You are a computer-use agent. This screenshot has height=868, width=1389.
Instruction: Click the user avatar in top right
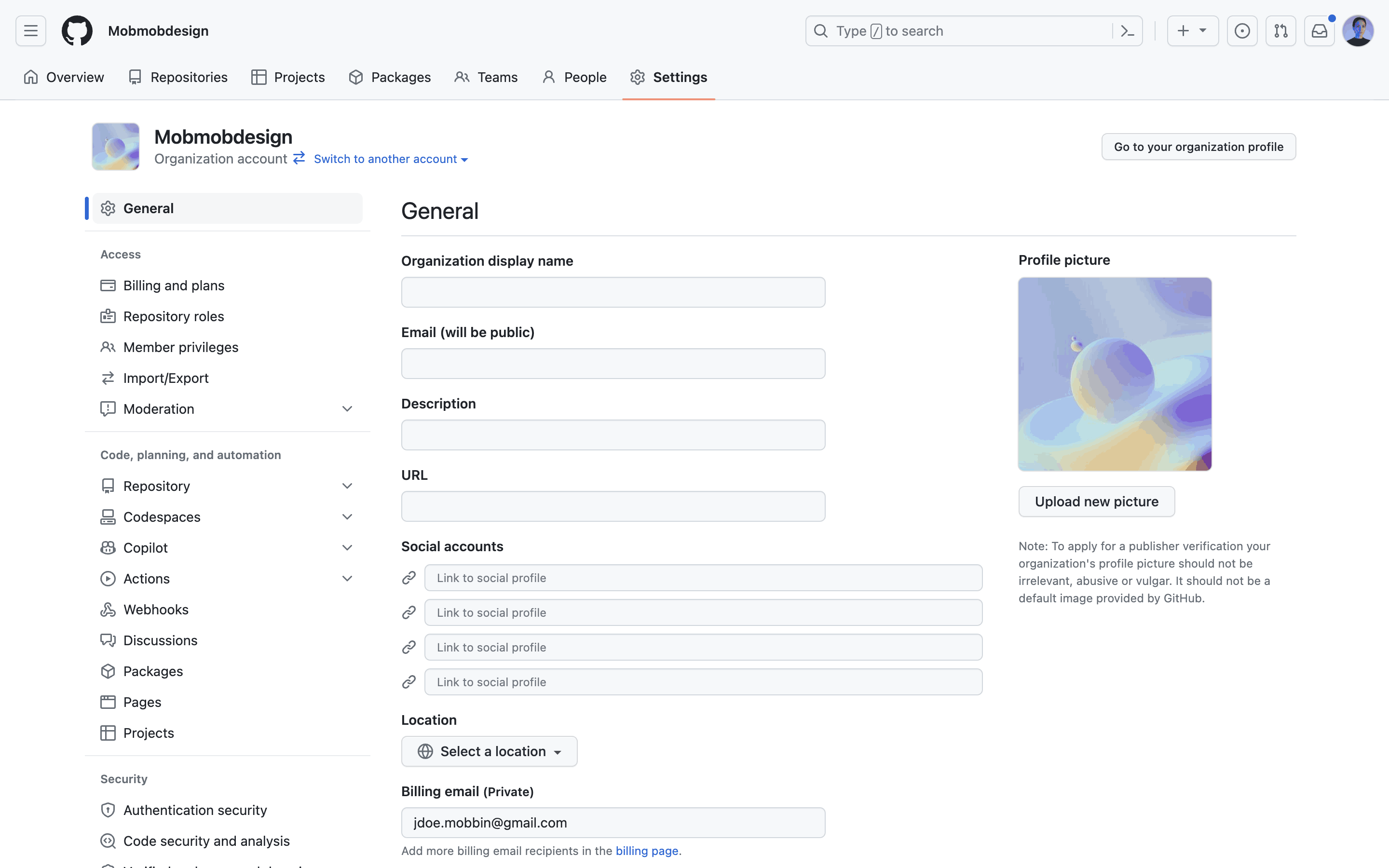point(1358,31)
